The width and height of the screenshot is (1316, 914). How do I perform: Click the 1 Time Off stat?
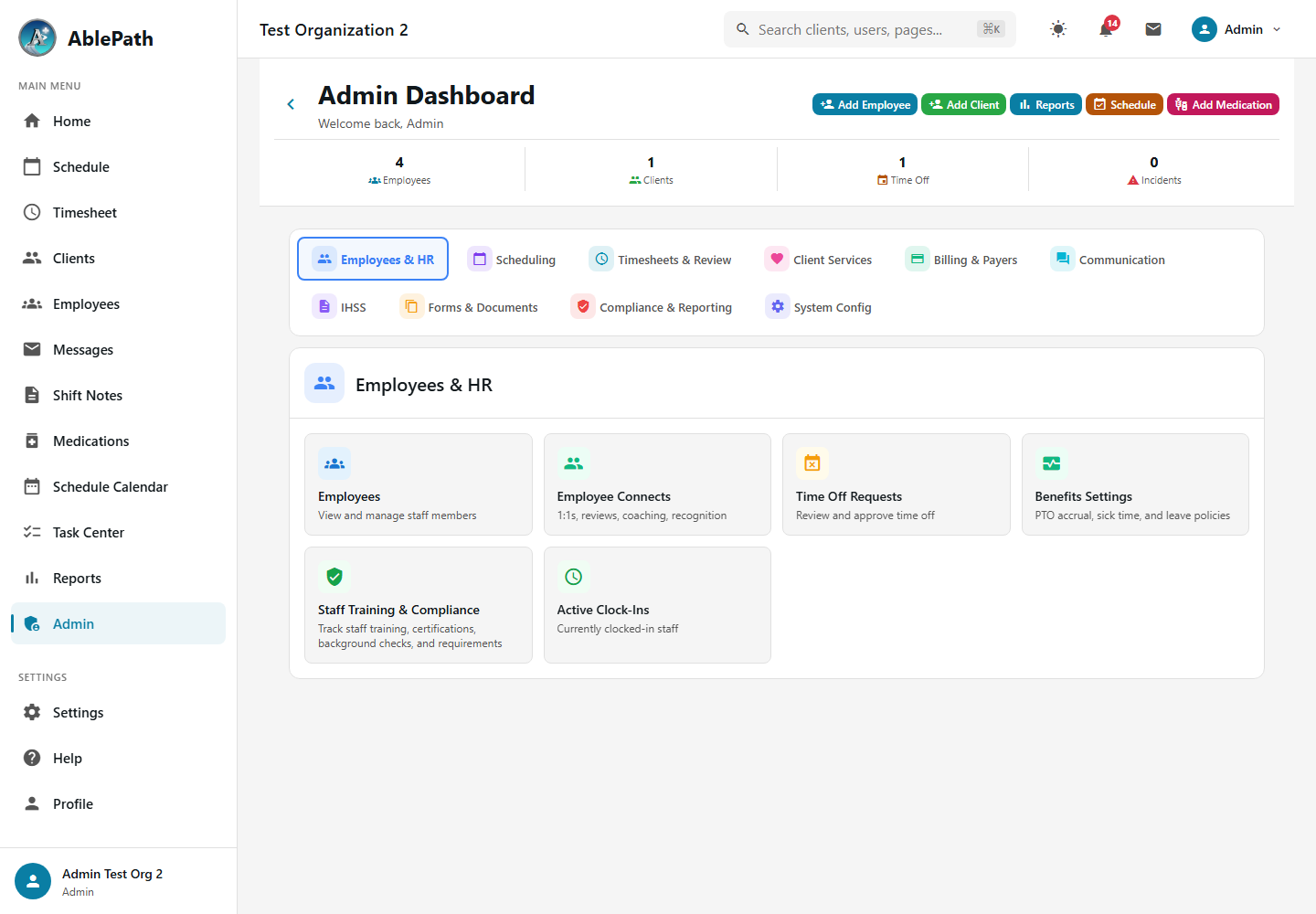coord(903,170)
